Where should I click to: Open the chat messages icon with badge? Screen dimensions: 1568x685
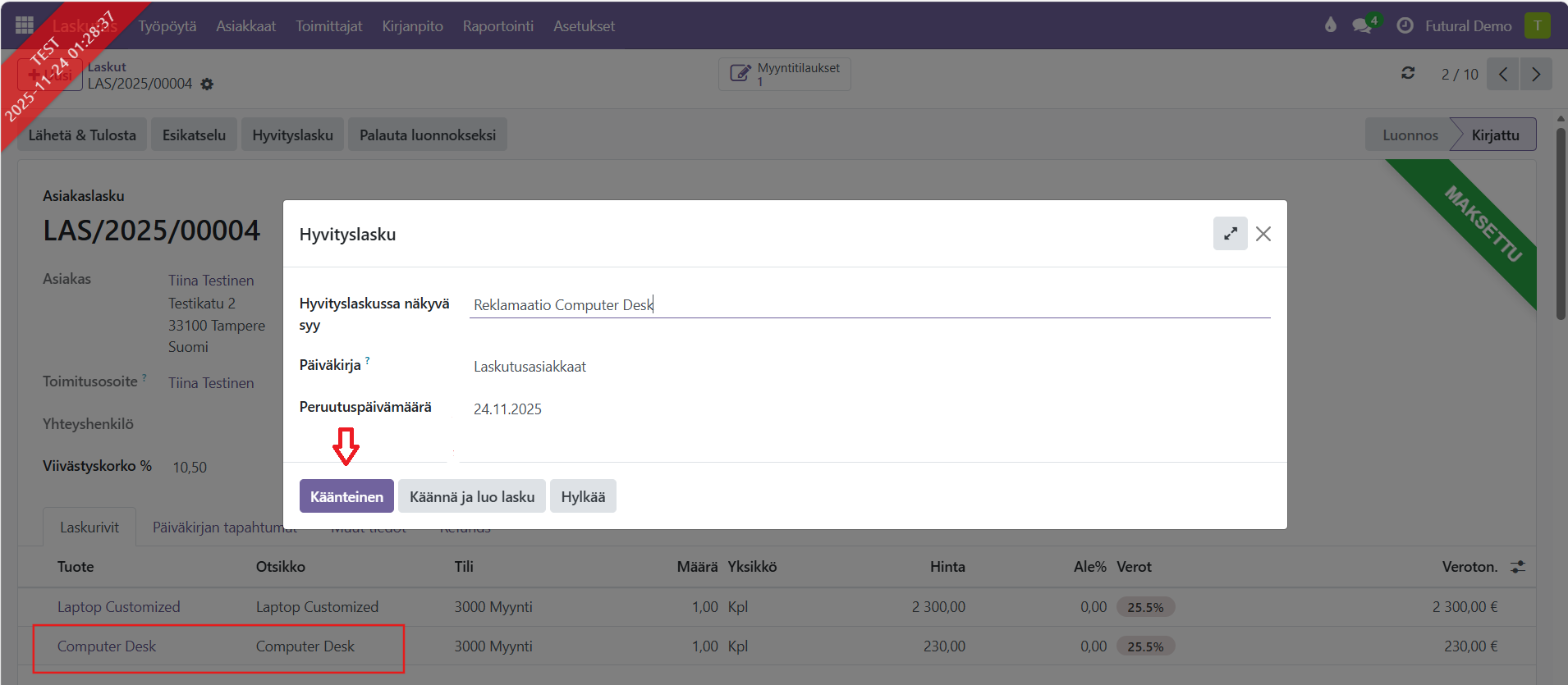(1363, 25)
